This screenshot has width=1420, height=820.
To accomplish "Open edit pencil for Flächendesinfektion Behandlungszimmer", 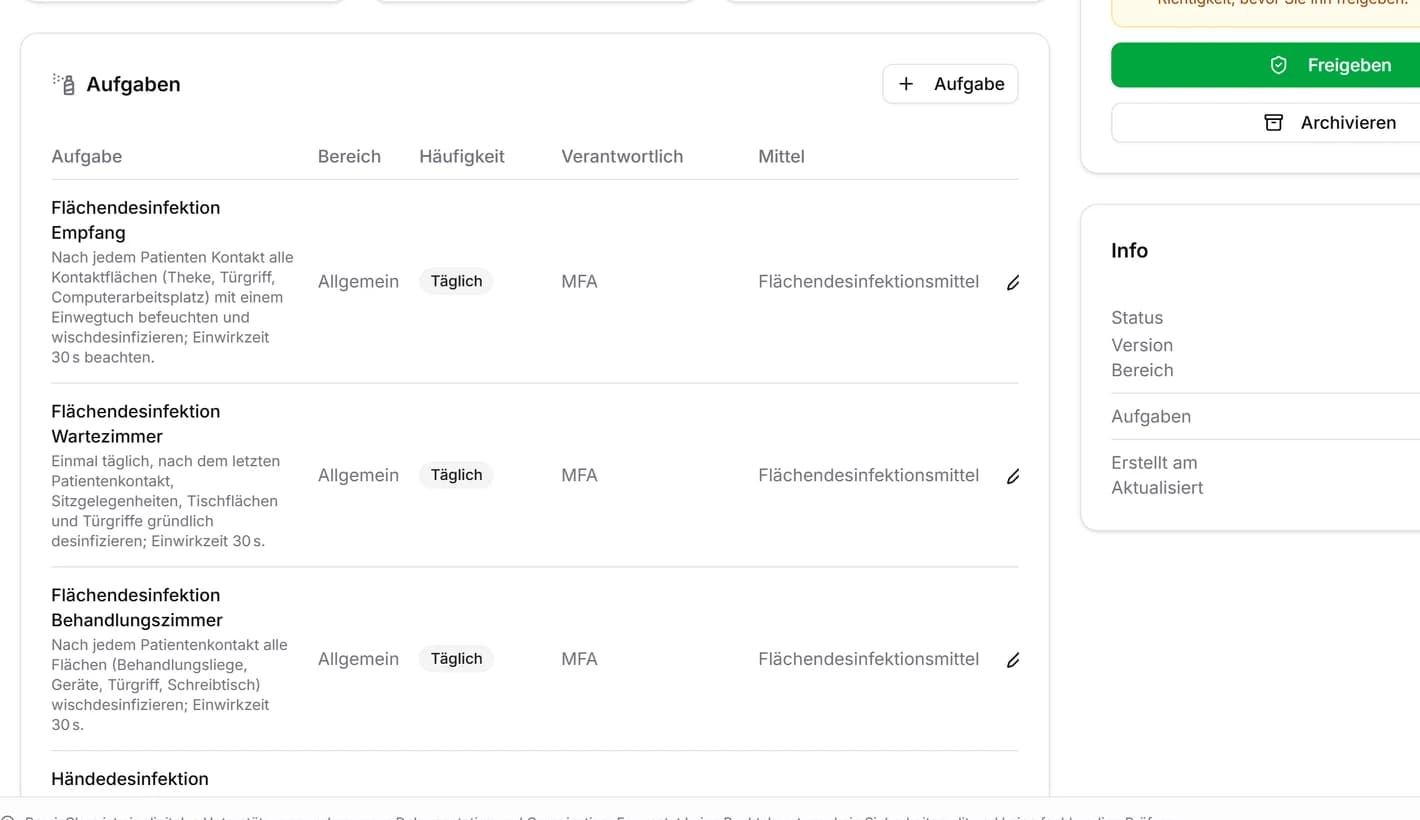I will tap(1013, 660).
